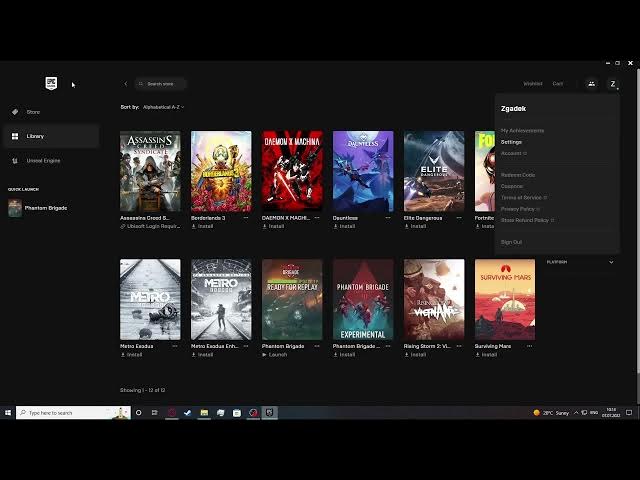Open the weather widget 28°C Sunny
The width and height of the screenshot is (640, 480).
(x=551, y=413)
